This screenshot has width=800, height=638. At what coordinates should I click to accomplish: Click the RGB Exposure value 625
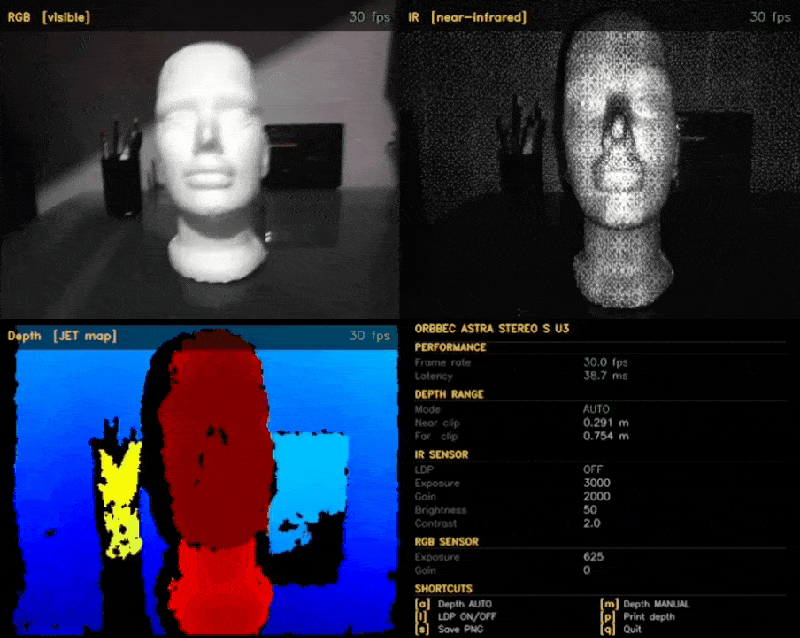point(593,557)
